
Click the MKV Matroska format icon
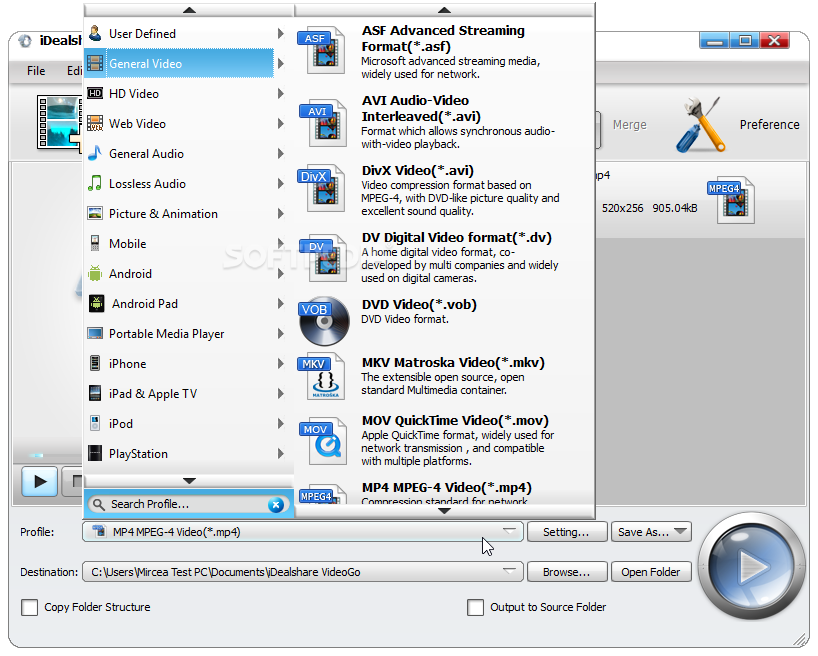322,377
